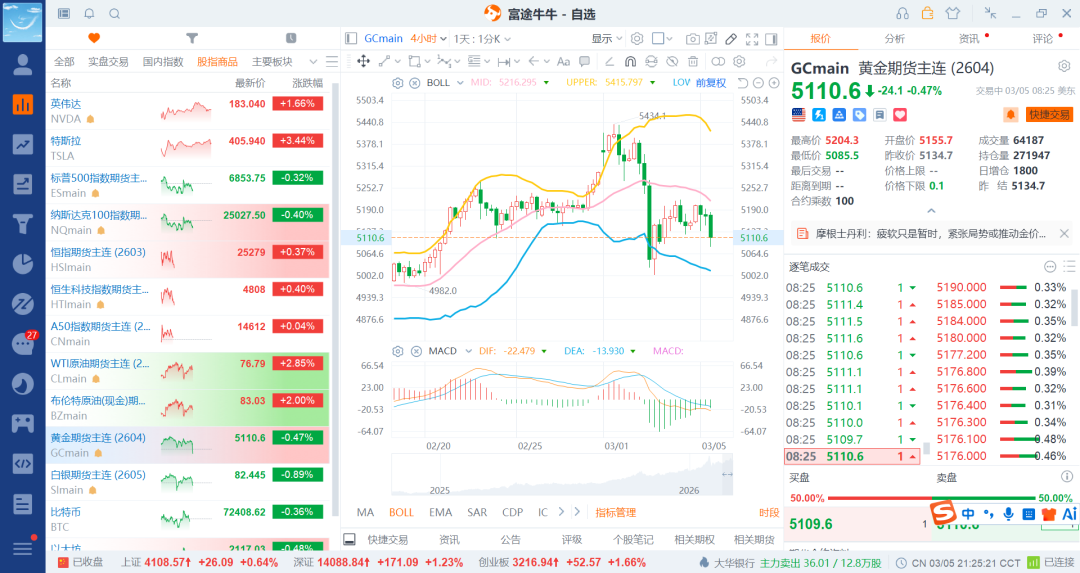Switch to the 分析 tab

pos(895,39)
